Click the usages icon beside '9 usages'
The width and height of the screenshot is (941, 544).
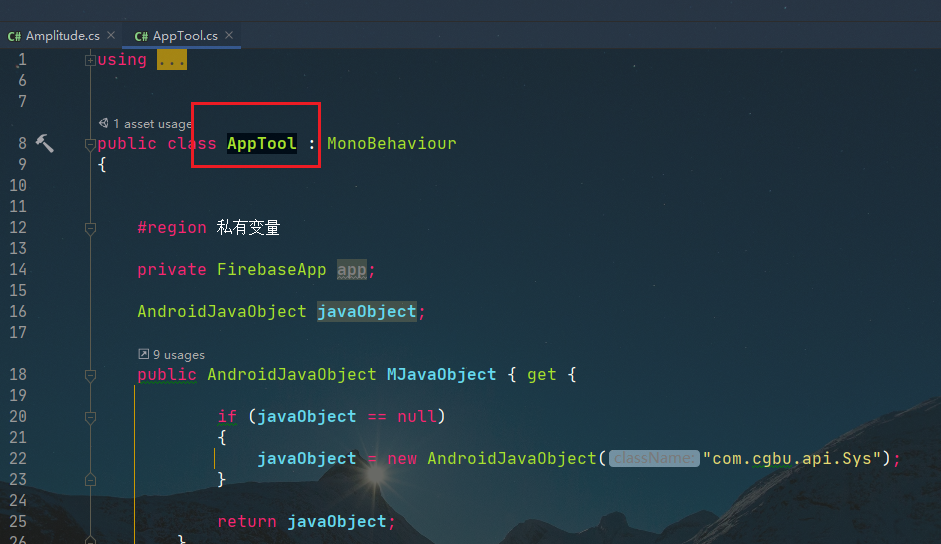pos(143,354)
